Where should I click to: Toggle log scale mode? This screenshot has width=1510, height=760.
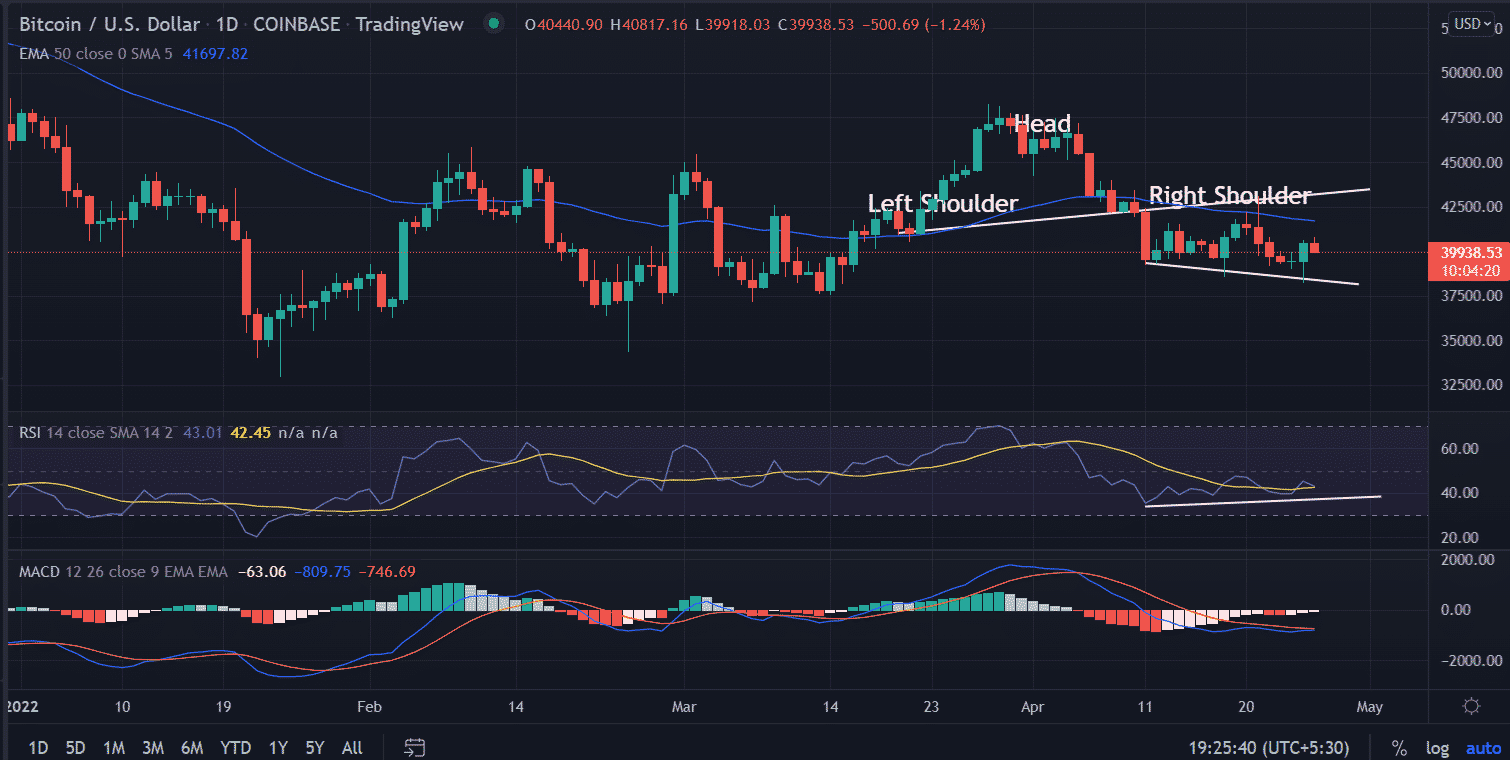click(x=1437, y=747)
